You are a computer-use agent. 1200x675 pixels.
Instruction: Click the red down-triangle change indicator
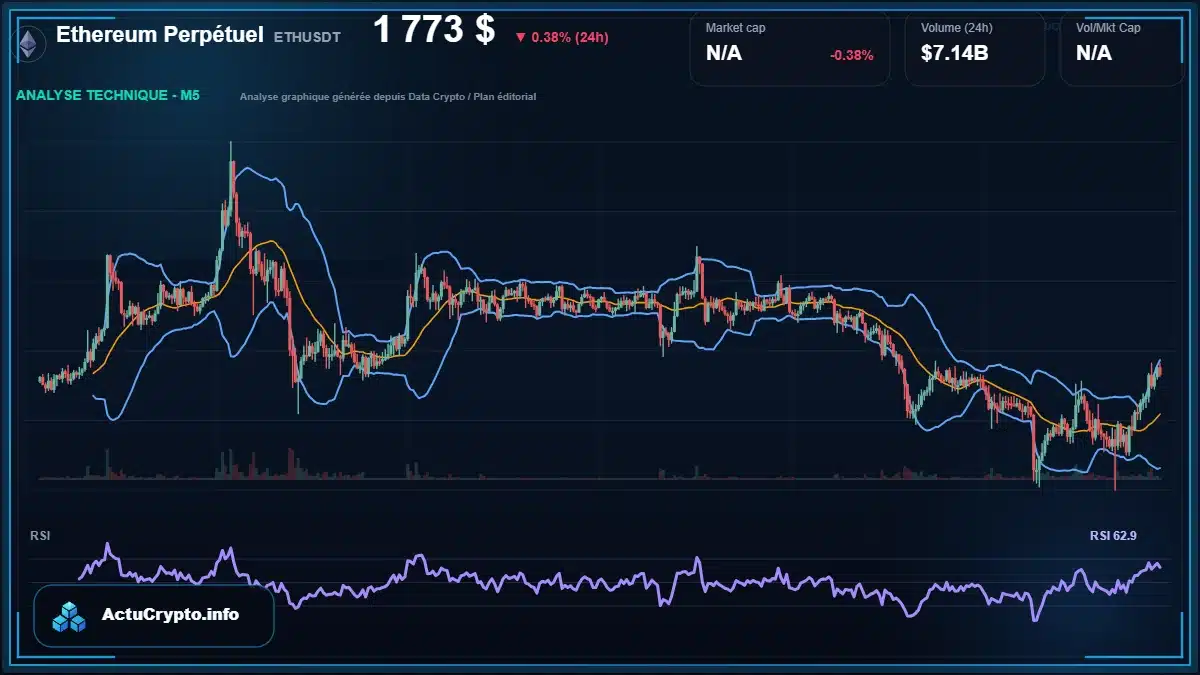point(520,38)
